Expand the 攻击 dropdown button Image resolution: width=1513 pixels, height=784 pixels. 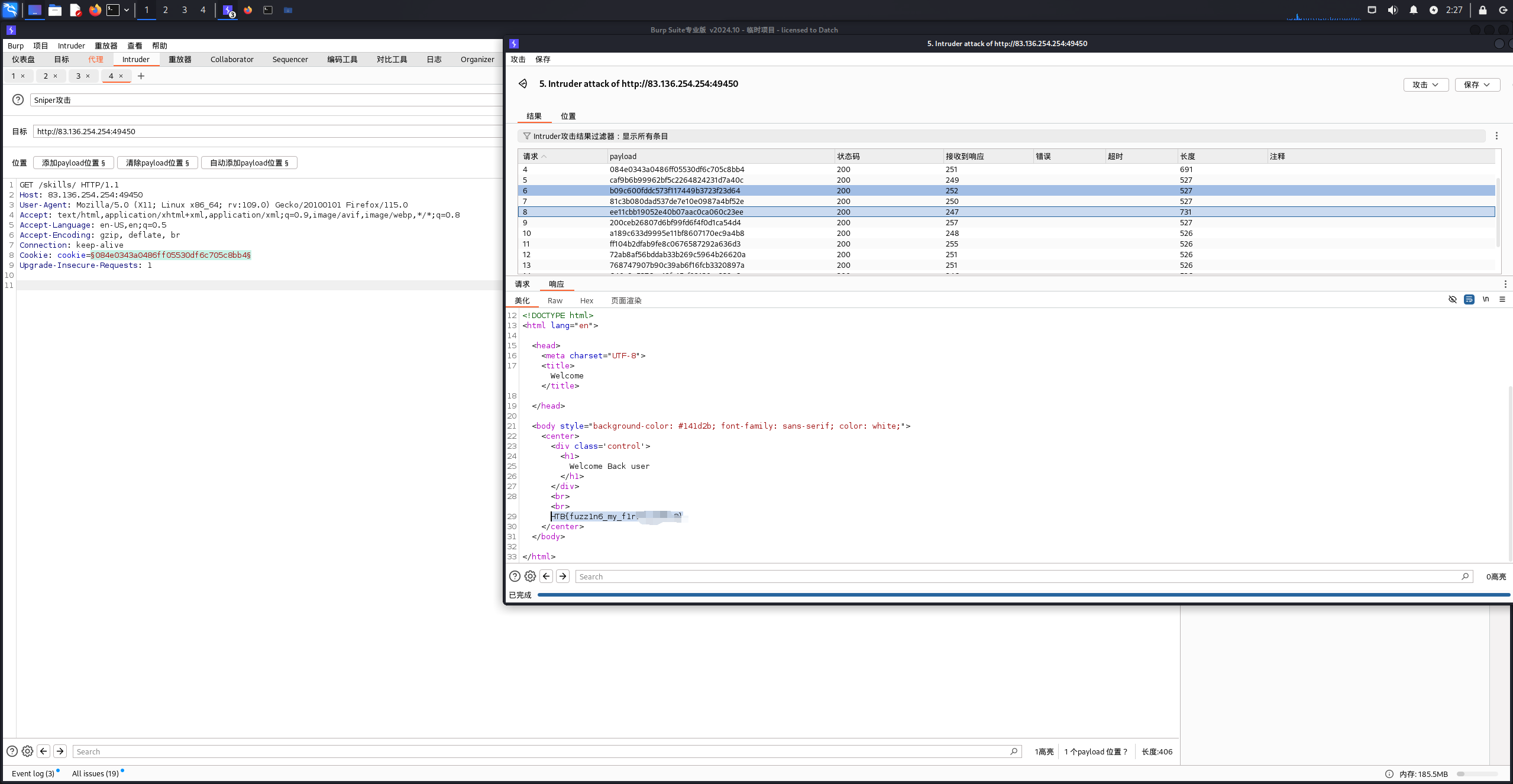(x=1425, y=85)
